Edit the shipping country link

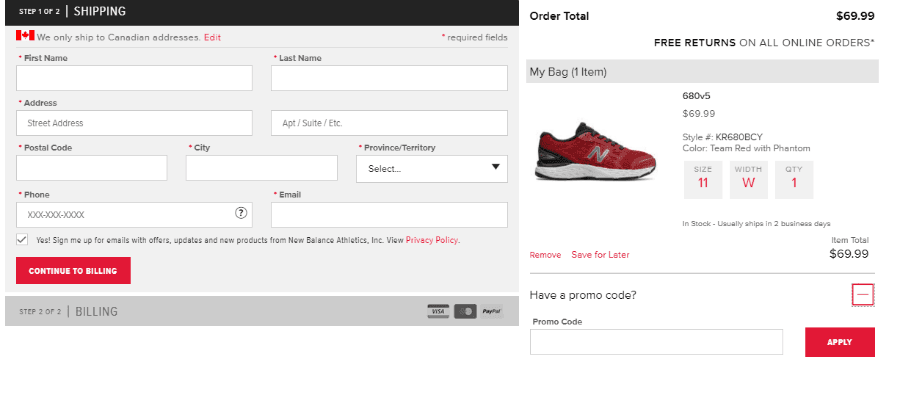click(212, 37)
